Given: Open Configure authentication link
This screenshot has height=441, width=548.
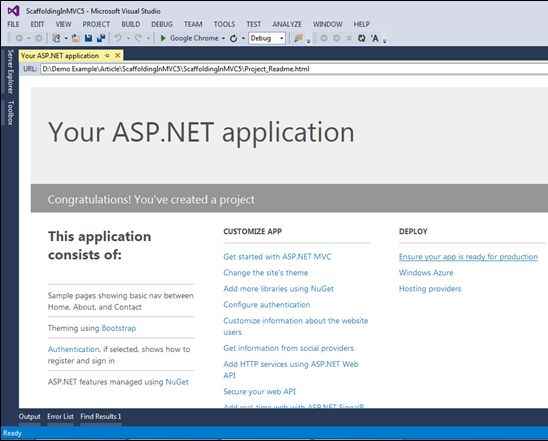Looking at the screenshot, I should point(267,305).
